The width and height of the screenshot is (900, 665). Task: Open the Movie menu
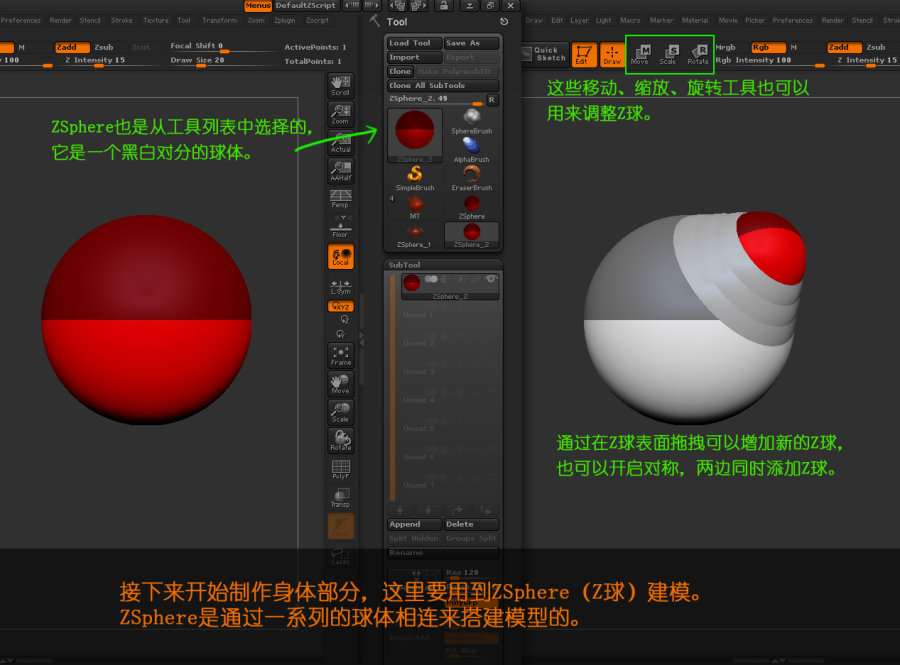click(728, 21)
